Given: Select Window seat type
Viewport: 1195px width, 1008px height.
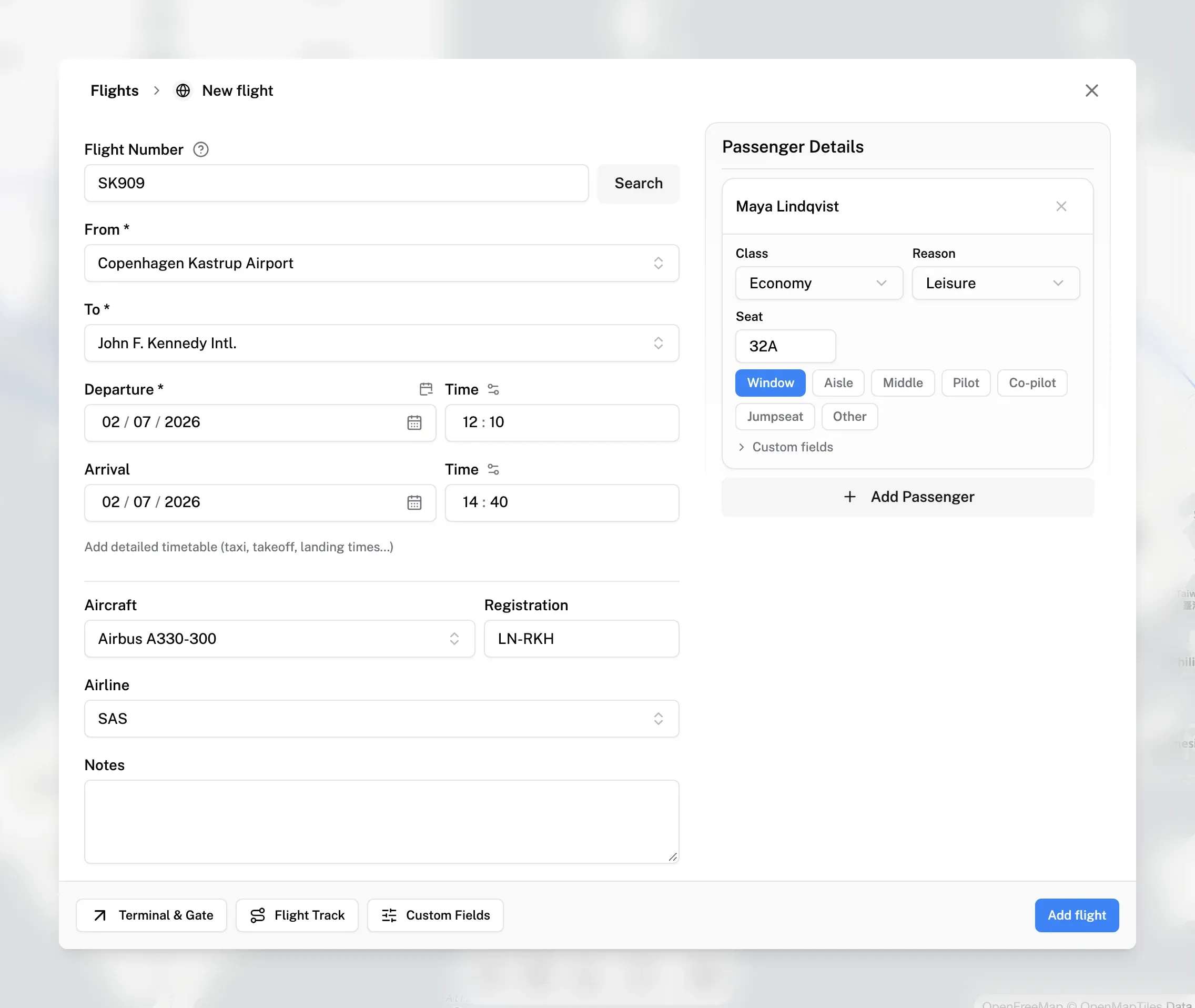Looking at the screenshot, I should (770, 383).
